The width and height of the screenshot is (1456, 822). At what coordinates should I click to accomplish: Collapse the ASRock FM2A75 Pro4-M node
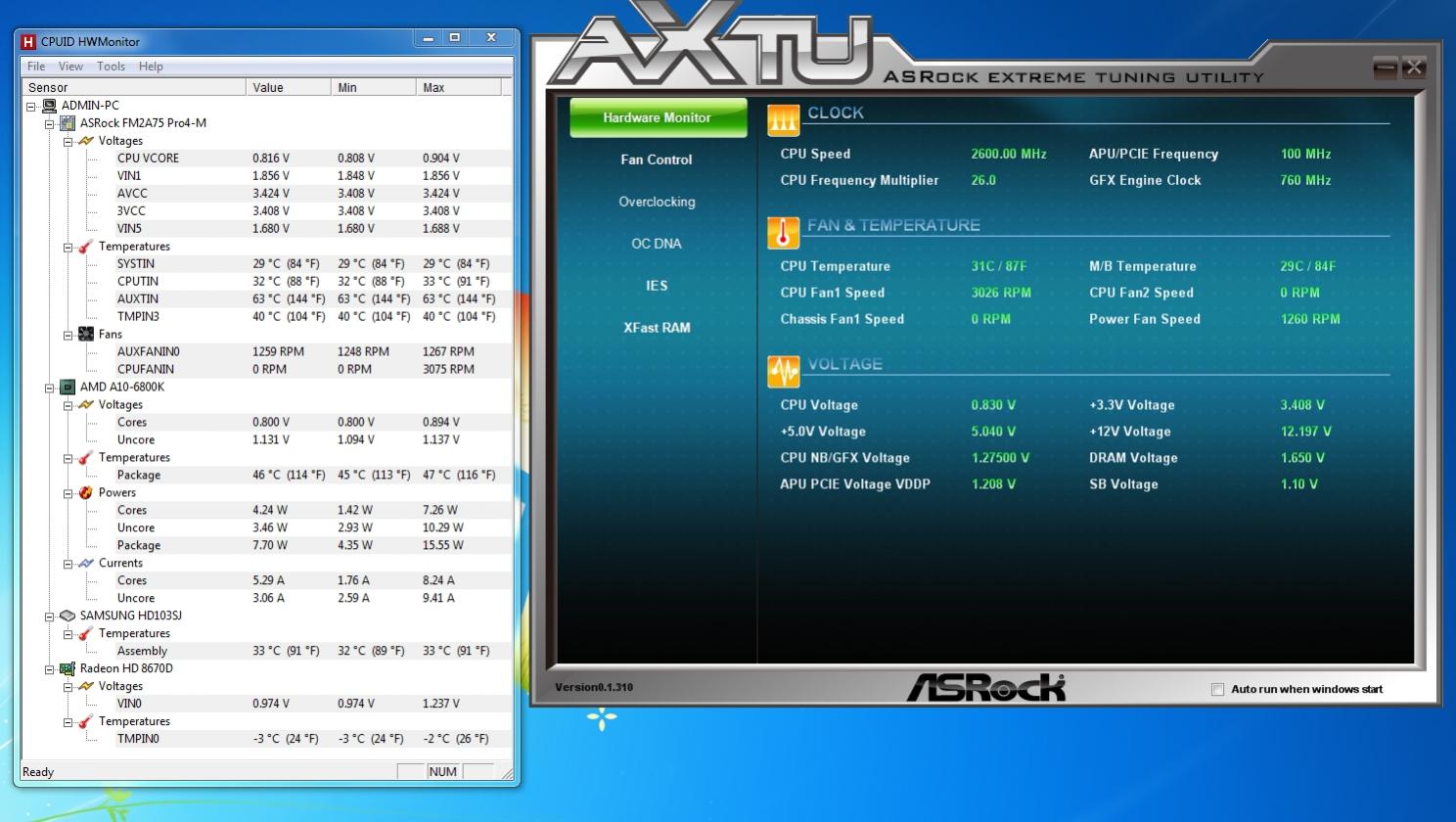[x=49, y=123]
